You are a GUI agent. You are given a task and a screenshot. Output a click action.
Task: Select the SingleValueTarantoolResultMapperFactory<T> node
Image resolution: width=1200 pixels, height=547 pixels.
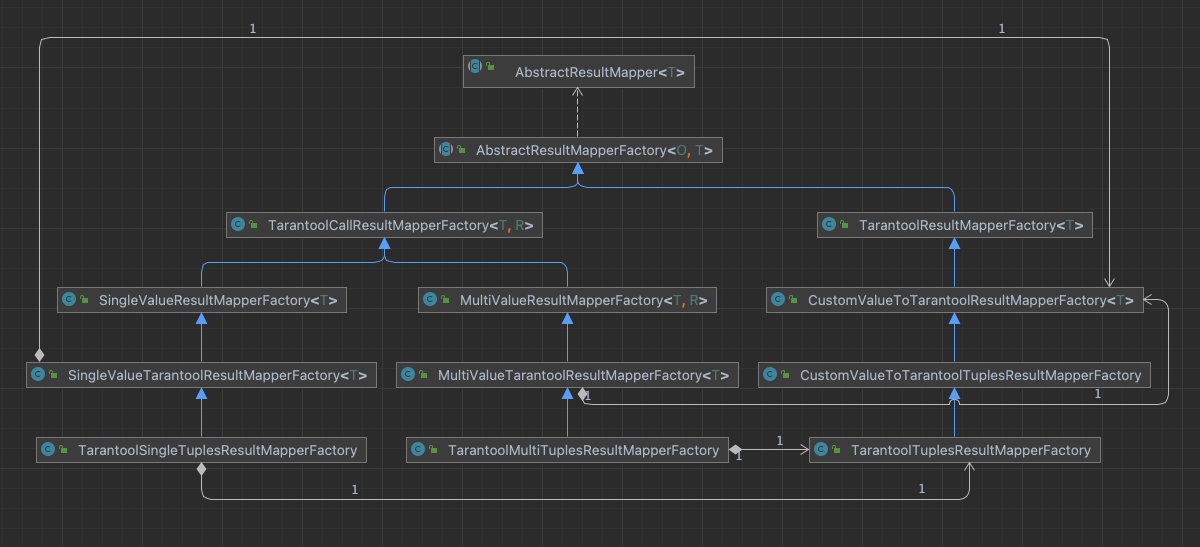202,375
